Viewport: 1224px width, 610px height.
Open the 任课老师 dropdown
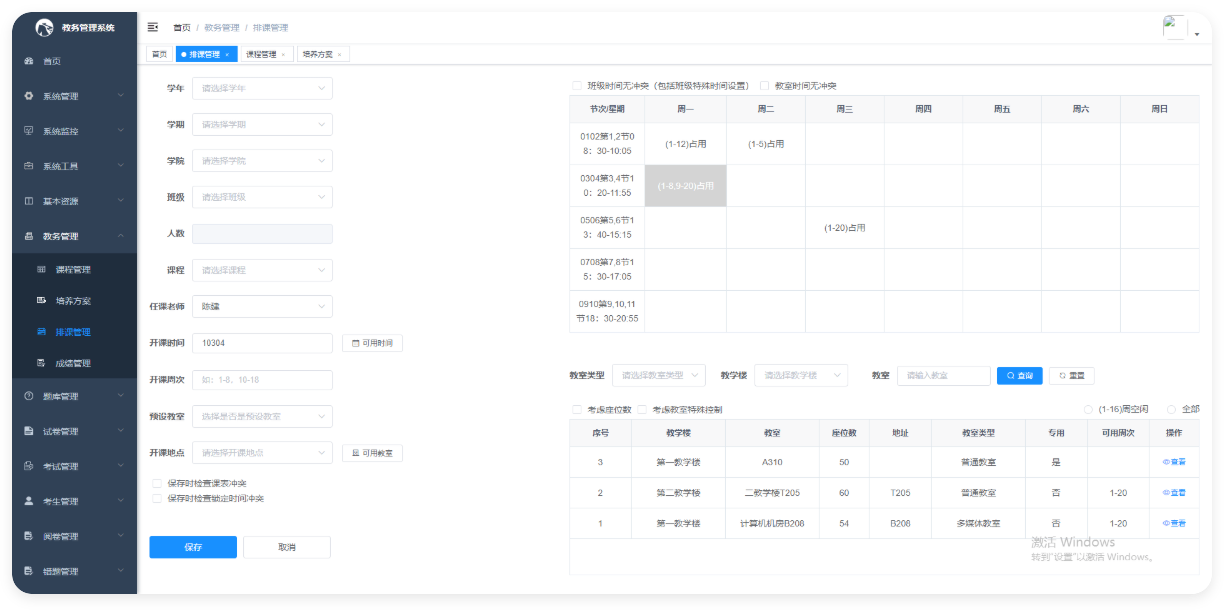pos(262,306)
